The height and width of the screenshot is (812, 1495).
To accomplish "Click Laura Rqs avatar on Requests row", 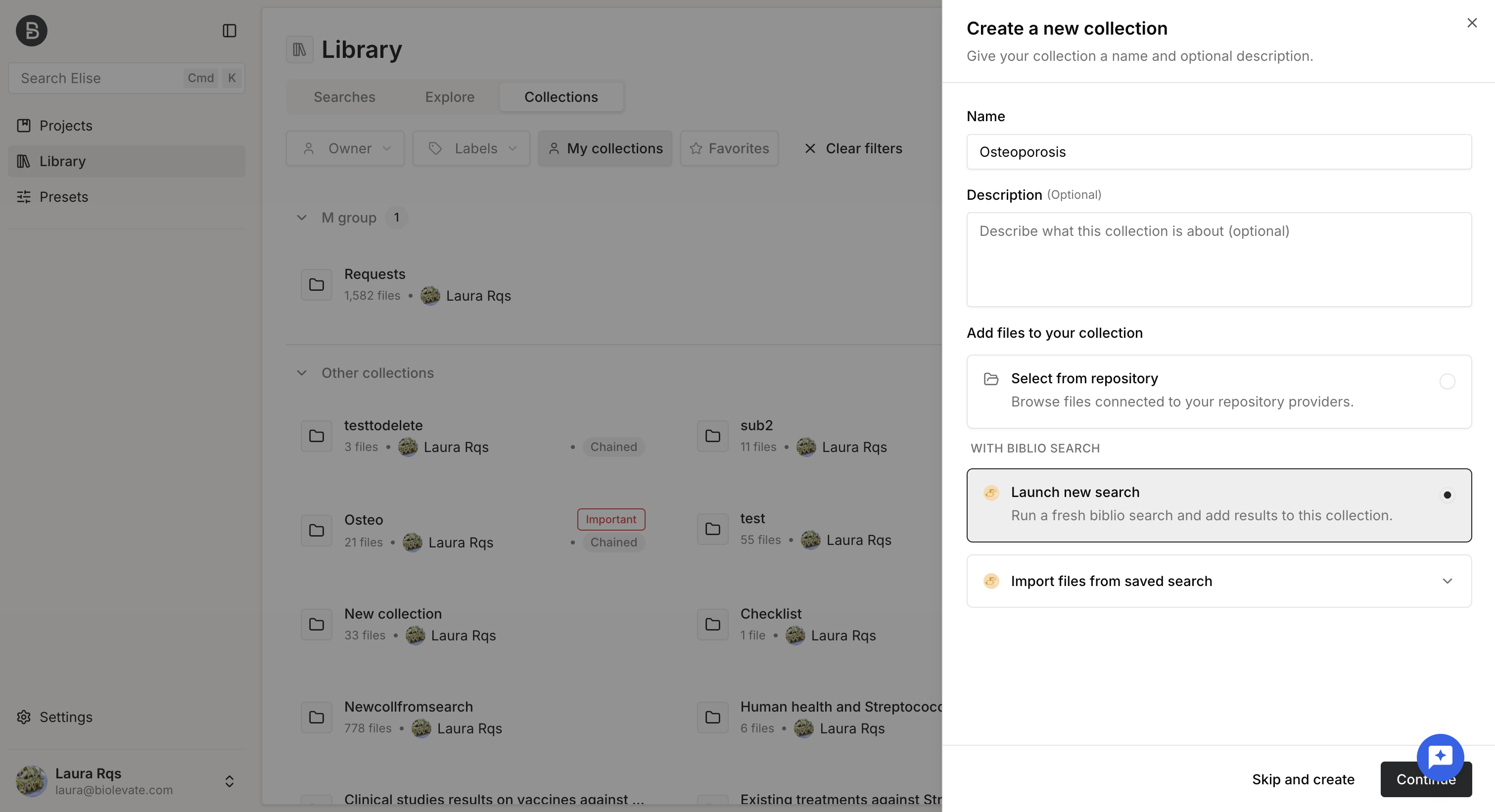I will [x=430, y=296].
